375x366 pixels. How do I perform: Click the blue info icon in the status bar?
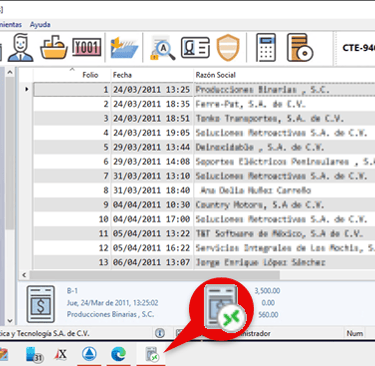(160, 333)
